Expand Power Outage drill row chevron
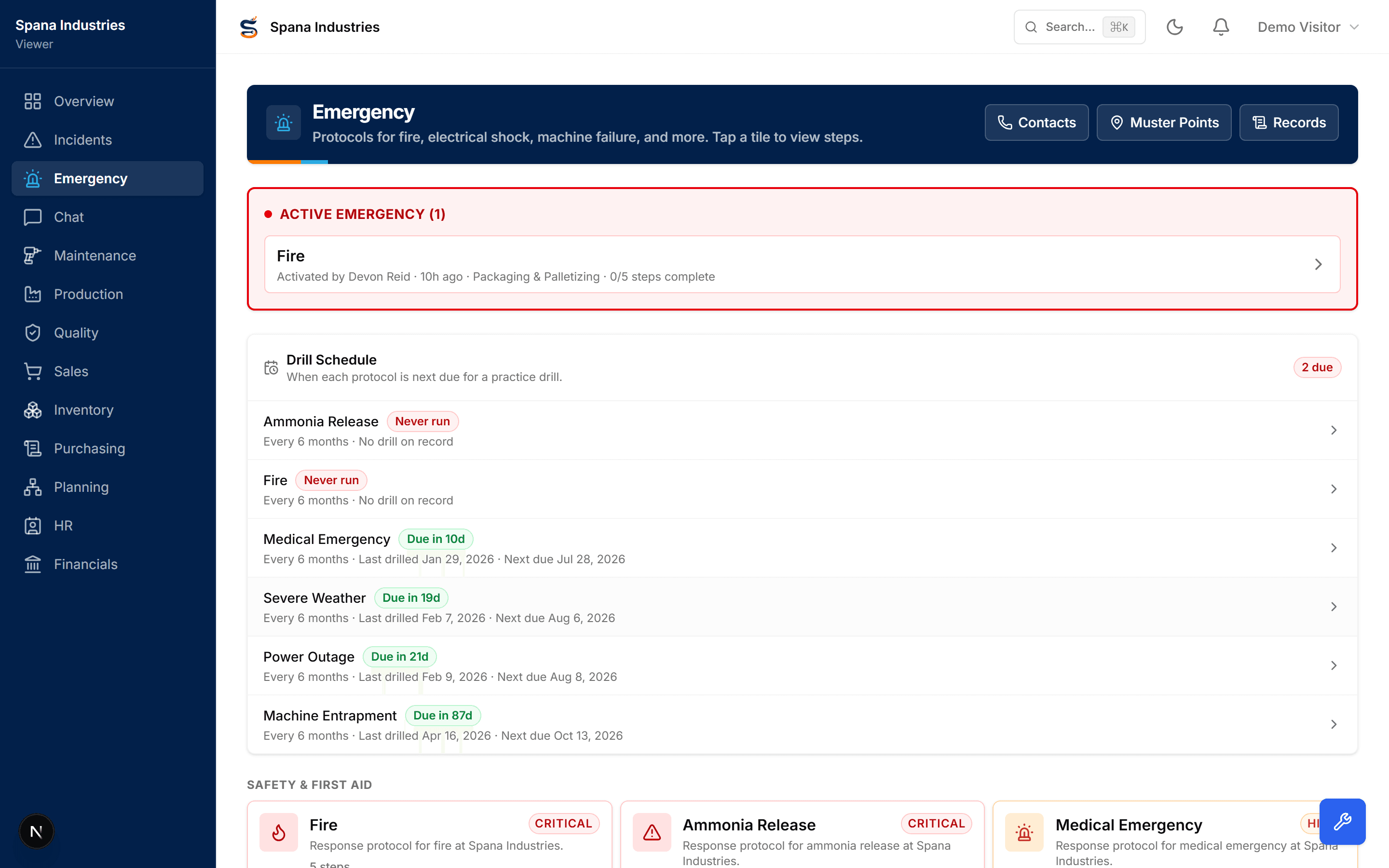The height and width of the screenshot is (868, 1389). [x=1334, y=665]
